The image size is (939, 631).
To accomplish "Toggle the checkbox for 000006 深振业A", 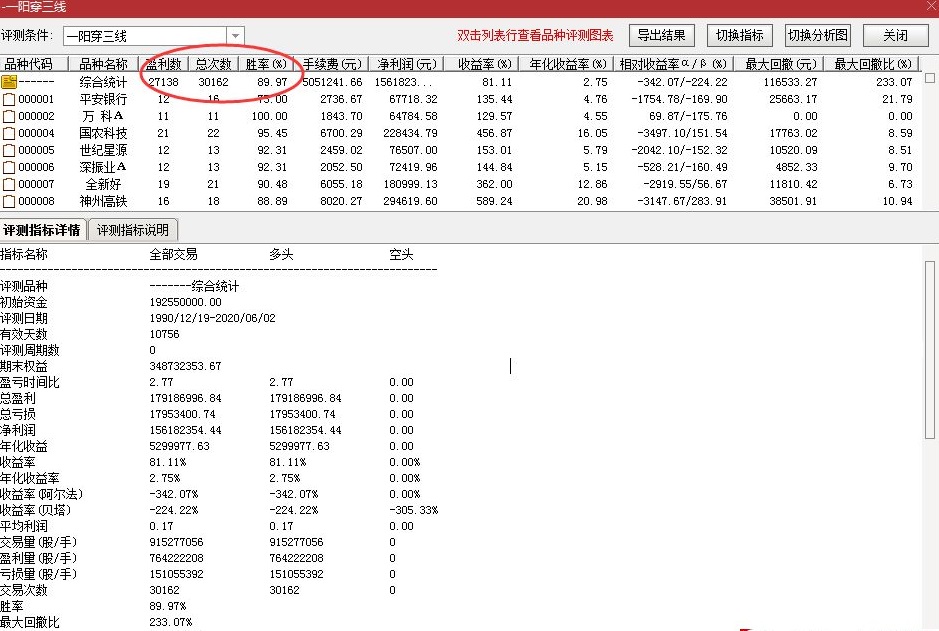I will 9,167.
